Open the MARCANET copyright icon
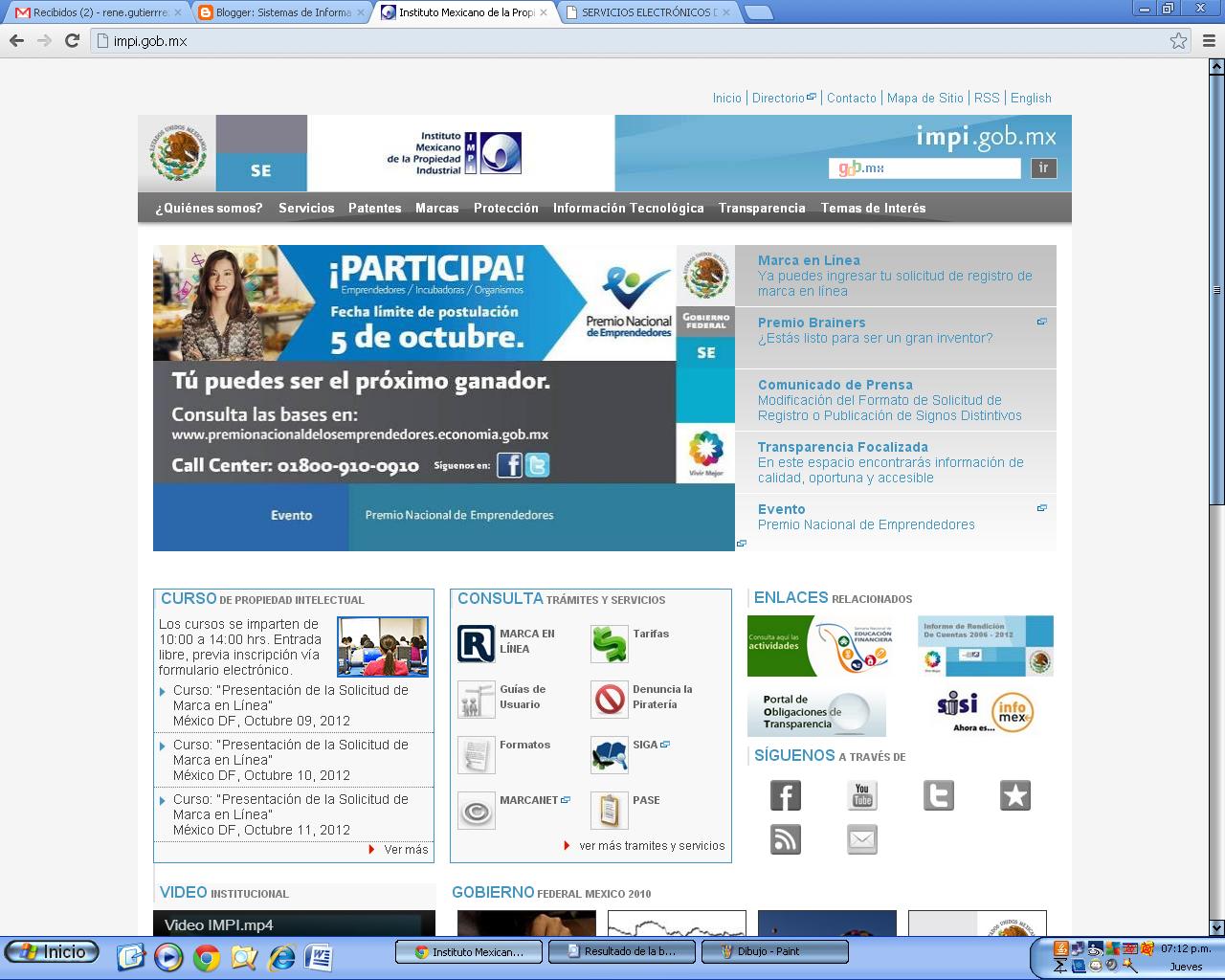The height and width of the screenshot is (980, 1225). (x=476, y=811)
